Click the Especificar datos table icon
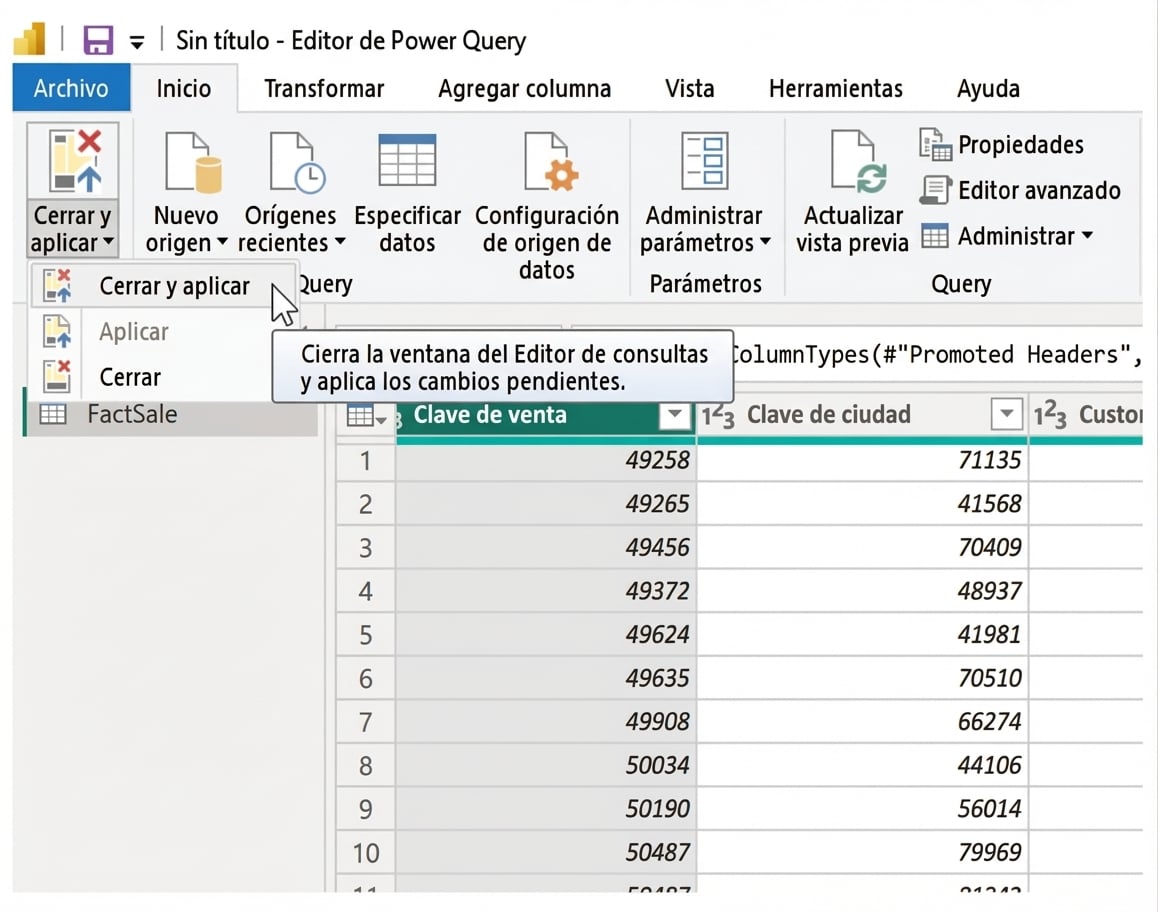The width and height of the screenshot is (1158, 912). [x=407, y=161]
